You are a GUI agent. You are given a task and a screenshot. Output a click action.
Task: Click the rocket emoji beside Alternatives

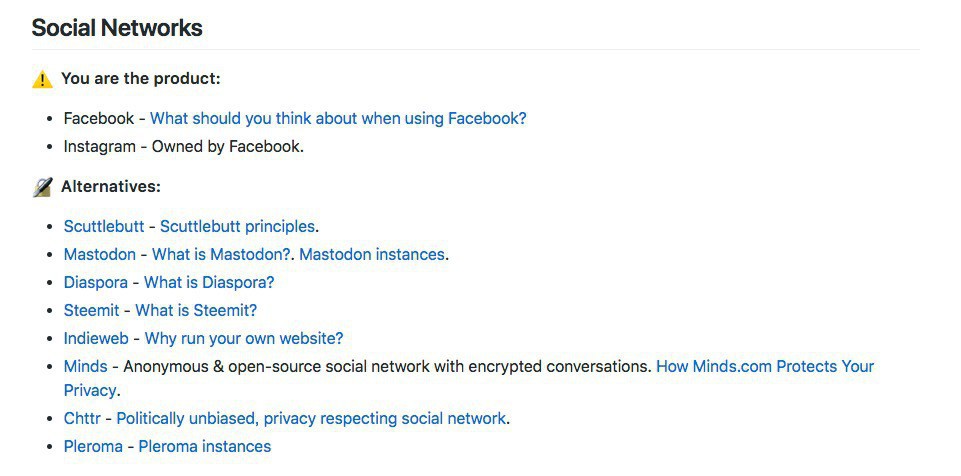(42, 187)
